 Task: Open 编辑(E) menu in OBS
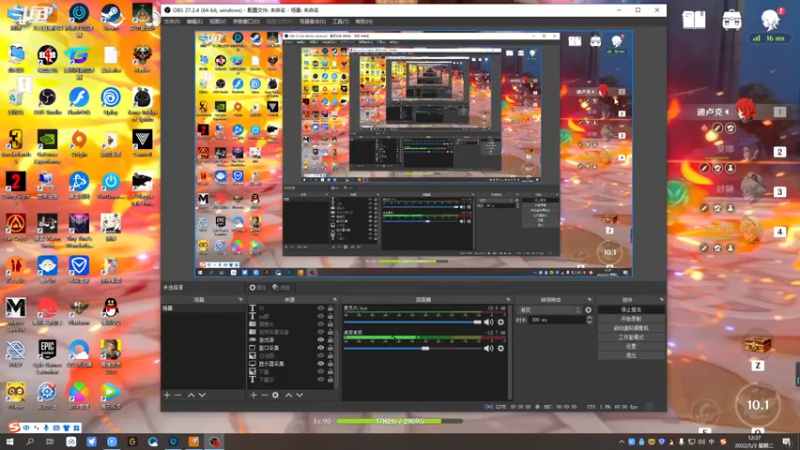194,21
